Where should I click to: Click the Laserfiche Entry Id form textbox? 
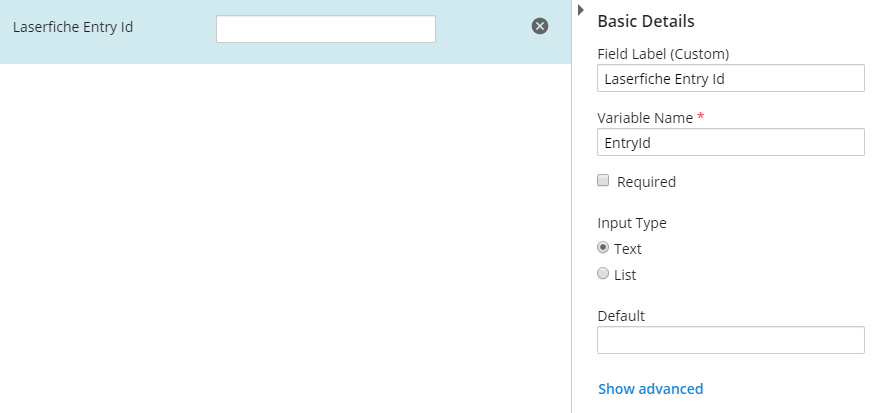[326, 29]
